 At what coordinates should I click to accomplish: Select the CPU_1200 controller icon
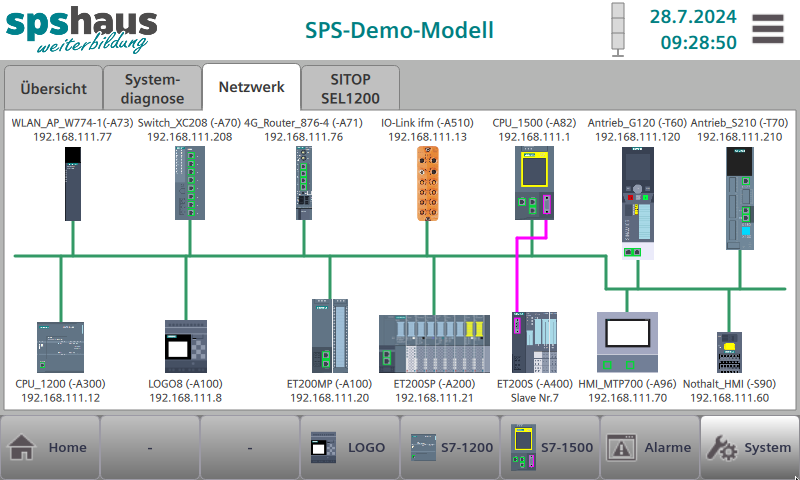coord(60,347)
